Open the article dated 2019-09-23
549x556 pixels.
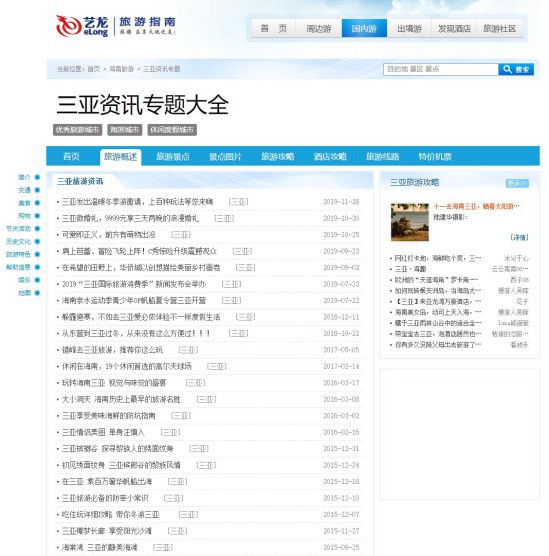click(x=139, y=251)
